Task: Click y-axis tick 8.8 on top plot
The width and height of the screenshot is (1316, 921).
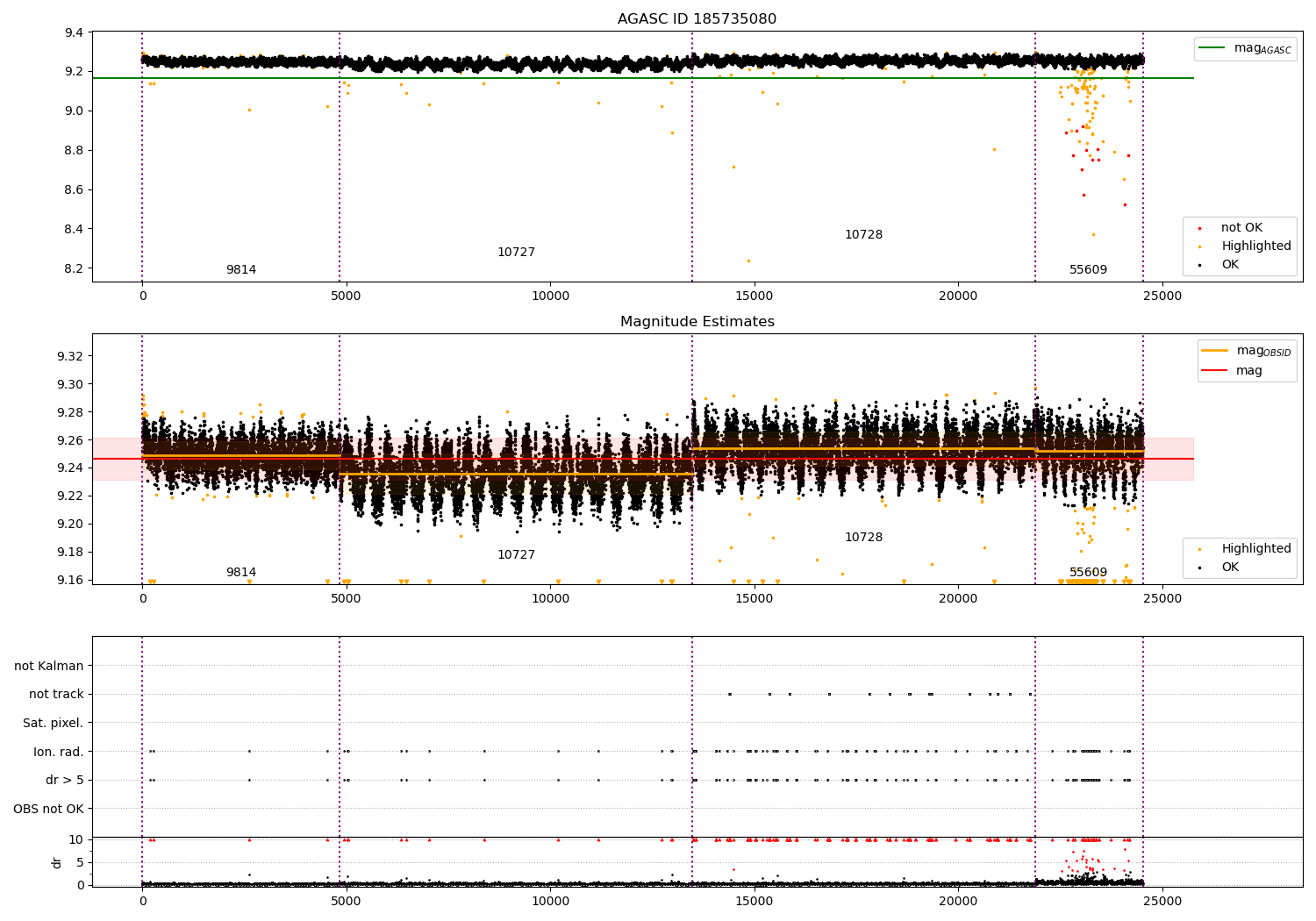Action: [74, 151]
